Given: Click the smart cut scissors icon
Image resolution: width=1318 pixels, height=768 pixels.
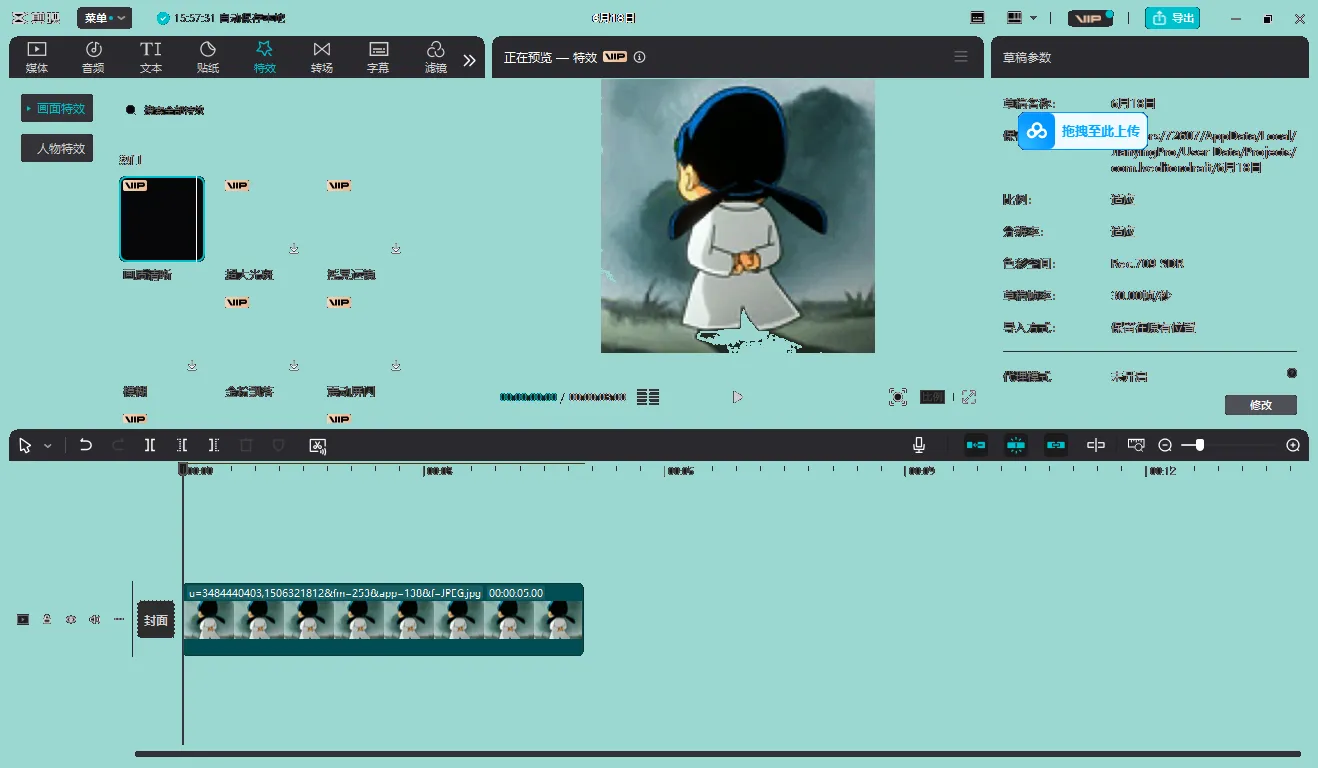Looking at the screenshot, I should point(318,445).
